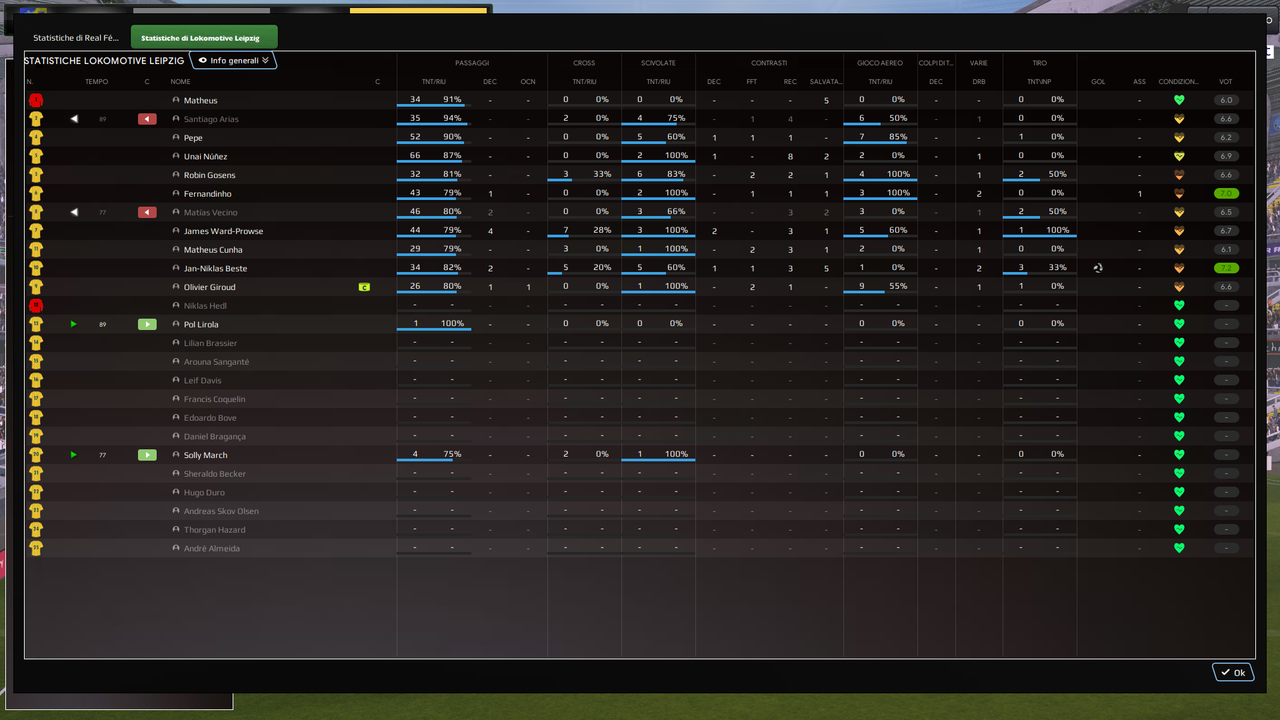Click the yellow shirt icon for Unai Núñez
The image size is (1280, 720).
pyautogui.click(x=36, y=156)
